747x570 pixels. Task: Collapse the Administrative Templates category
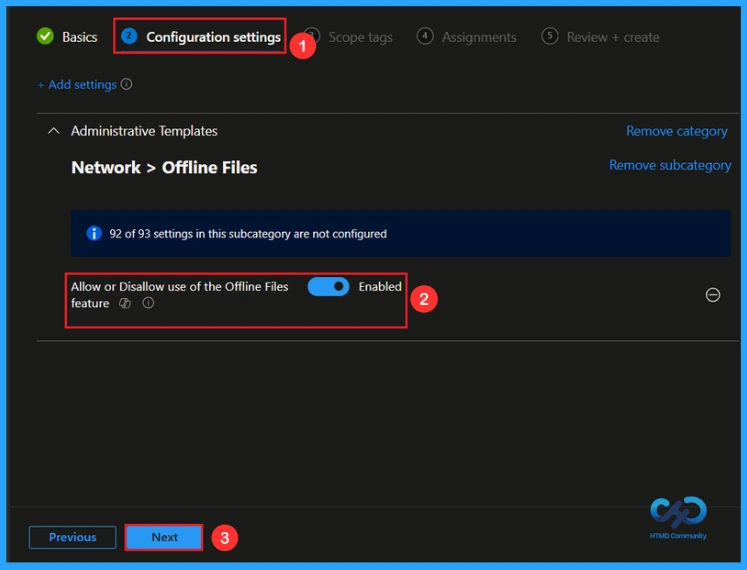tap(54, 131)
